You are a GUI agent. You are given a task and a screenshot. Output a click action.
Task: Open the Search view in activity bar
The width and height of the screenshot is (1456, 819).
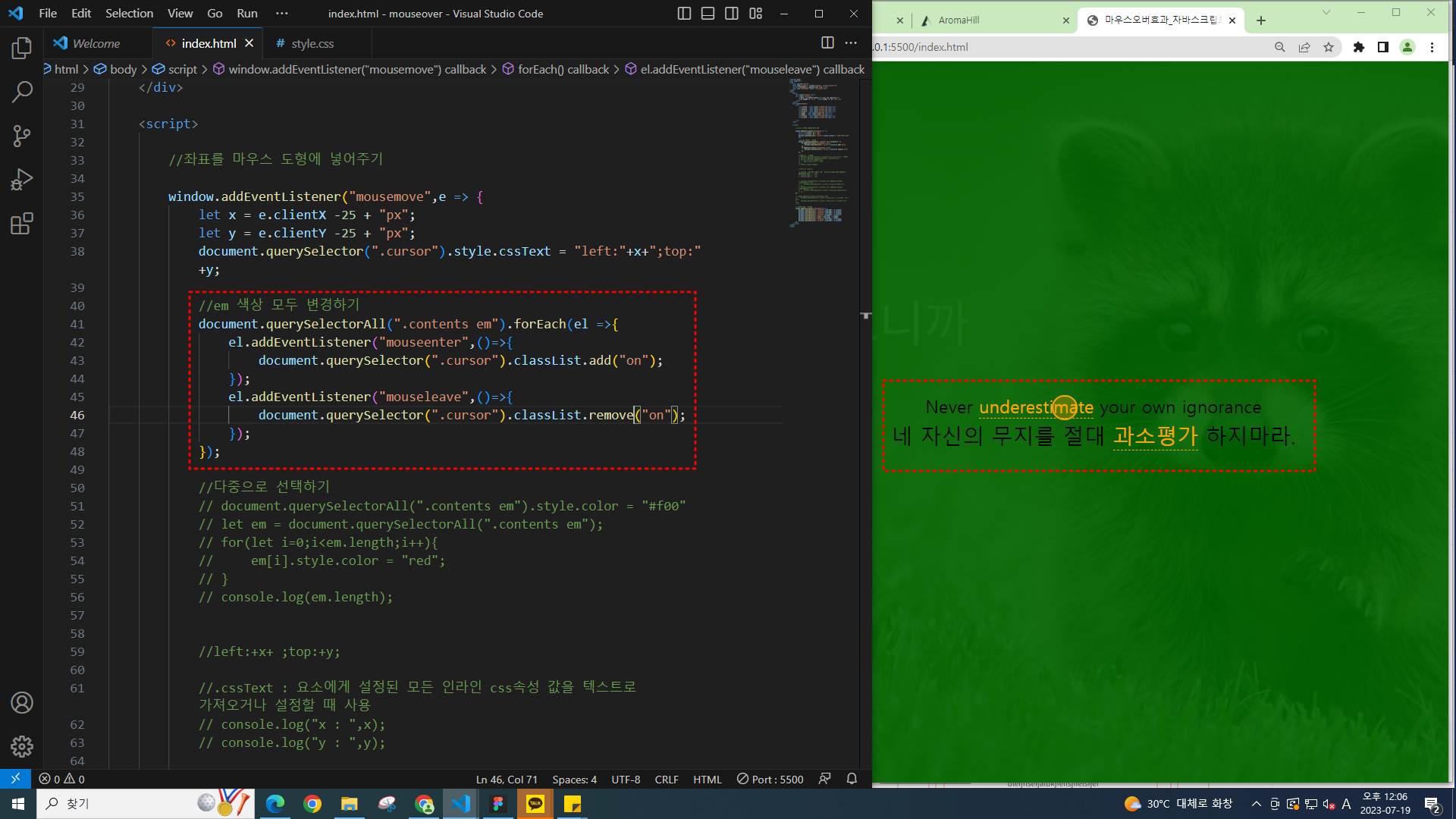coord(22,93)
